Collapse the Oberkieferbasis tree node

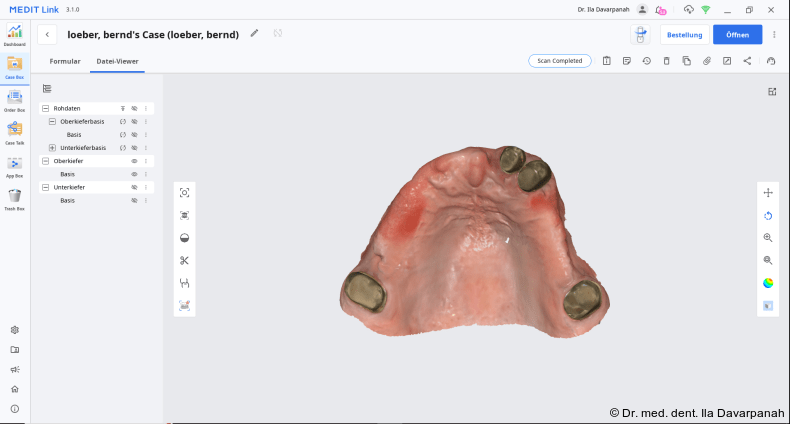pos(52,121)
